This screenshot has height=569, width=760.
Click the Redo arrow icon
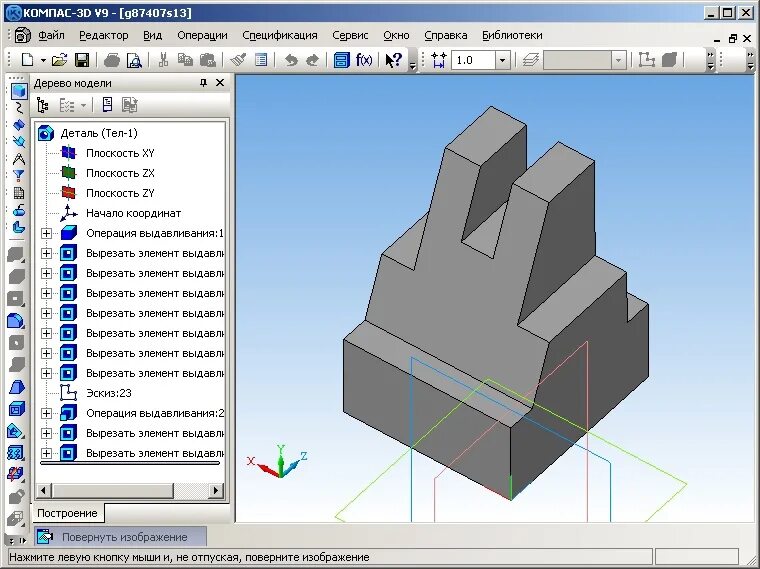pyautogui.click(x=313, y=60)
